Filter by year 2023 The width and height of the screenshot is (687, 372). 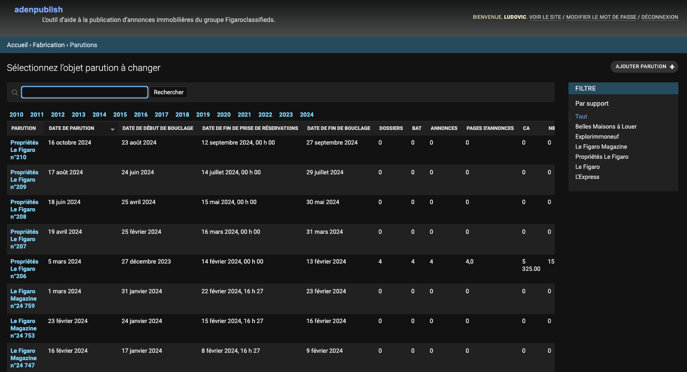(286, 114)
